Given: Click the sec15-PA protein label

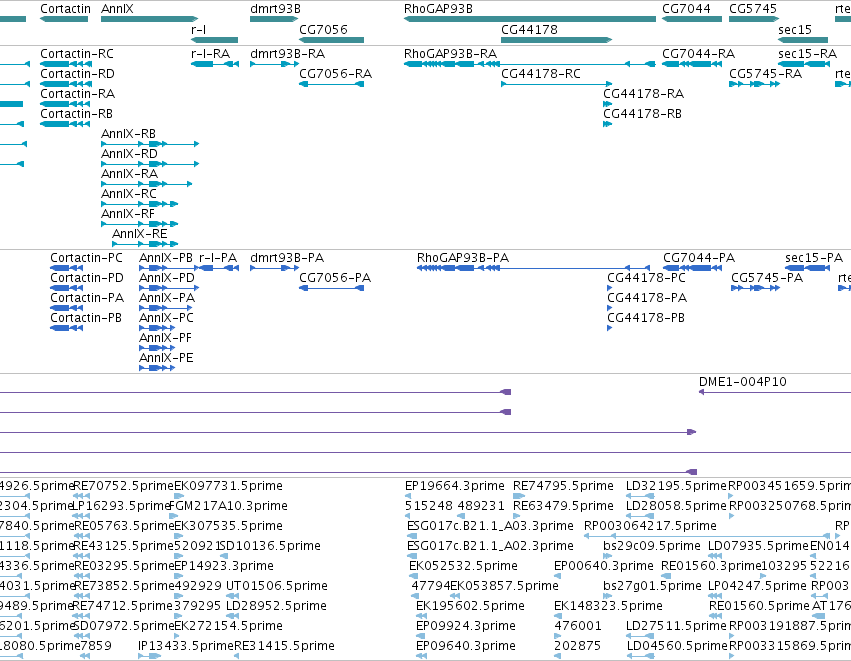Looking at the screenshot, I should 814,258.
